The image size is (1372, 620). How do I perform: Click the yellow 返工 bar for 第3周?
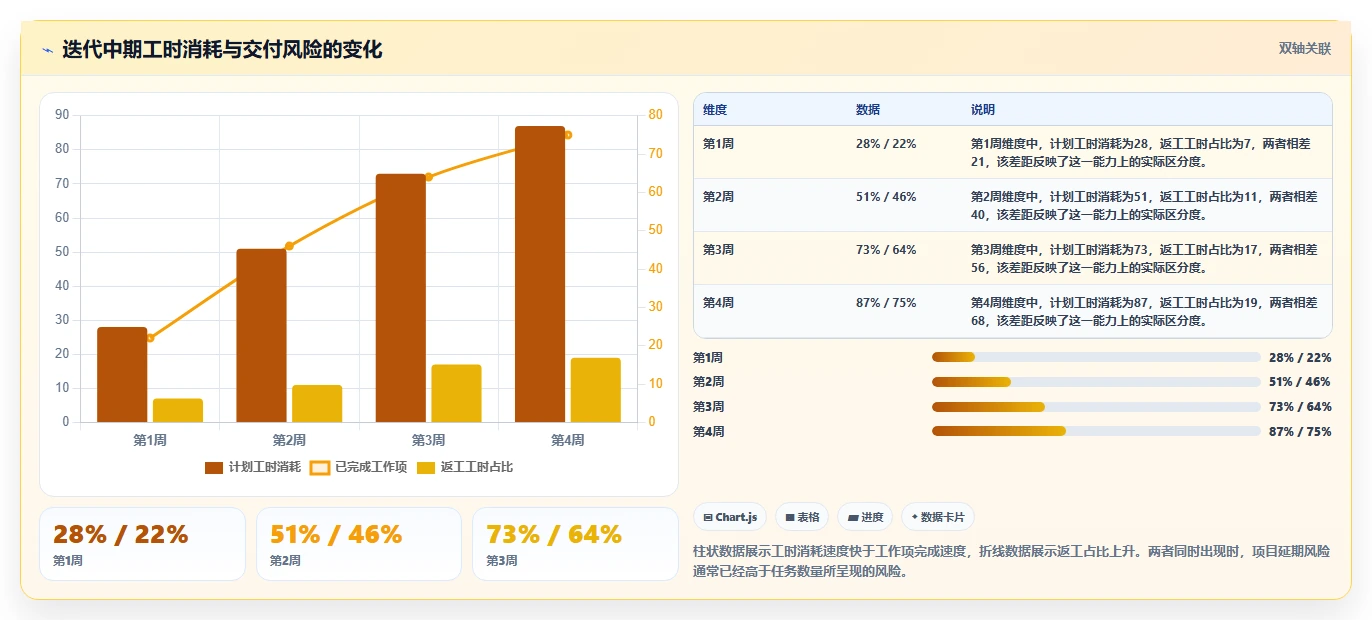(456, 393)
